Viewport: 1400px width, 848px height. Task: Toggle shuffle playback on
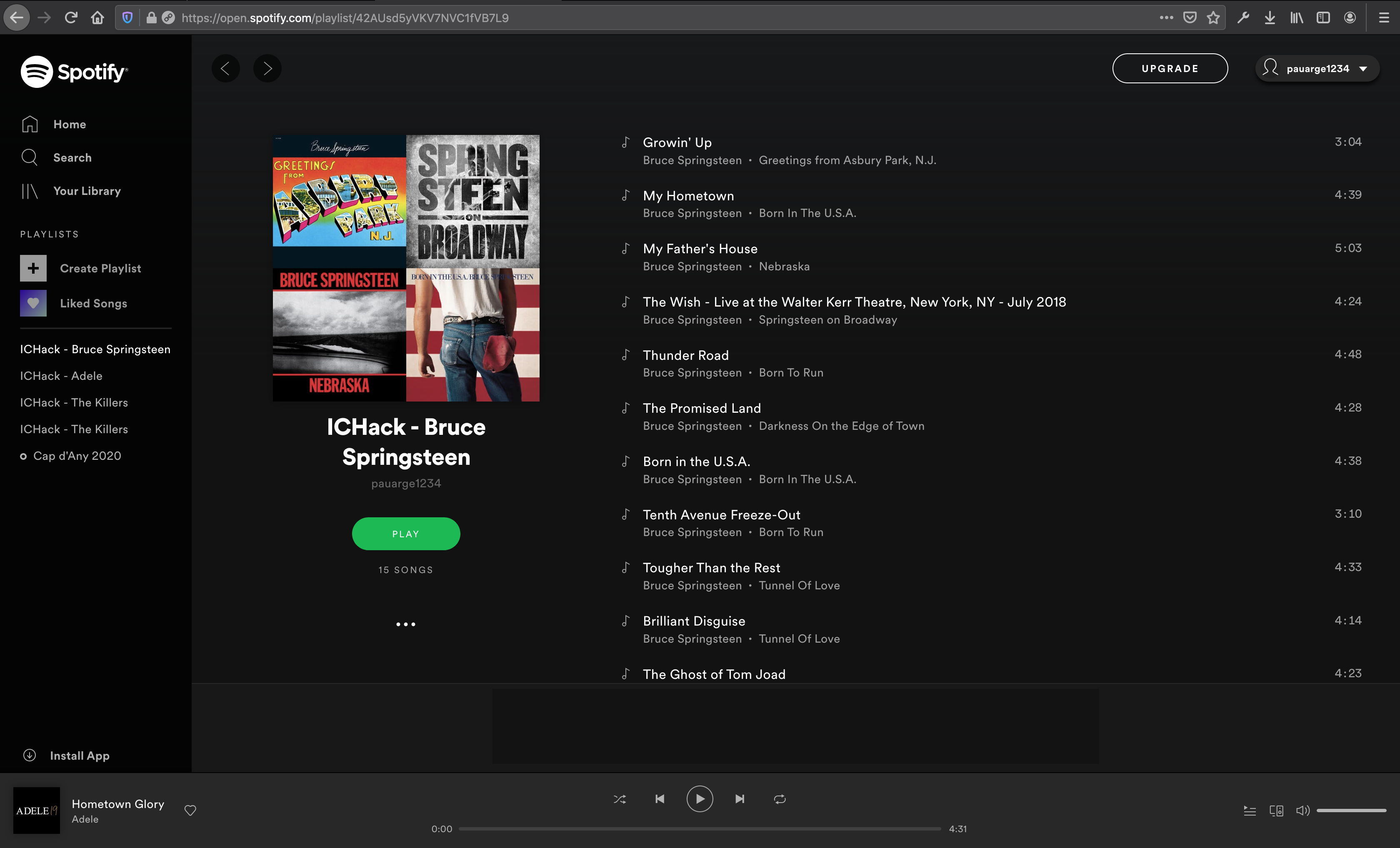coord(619,799)
